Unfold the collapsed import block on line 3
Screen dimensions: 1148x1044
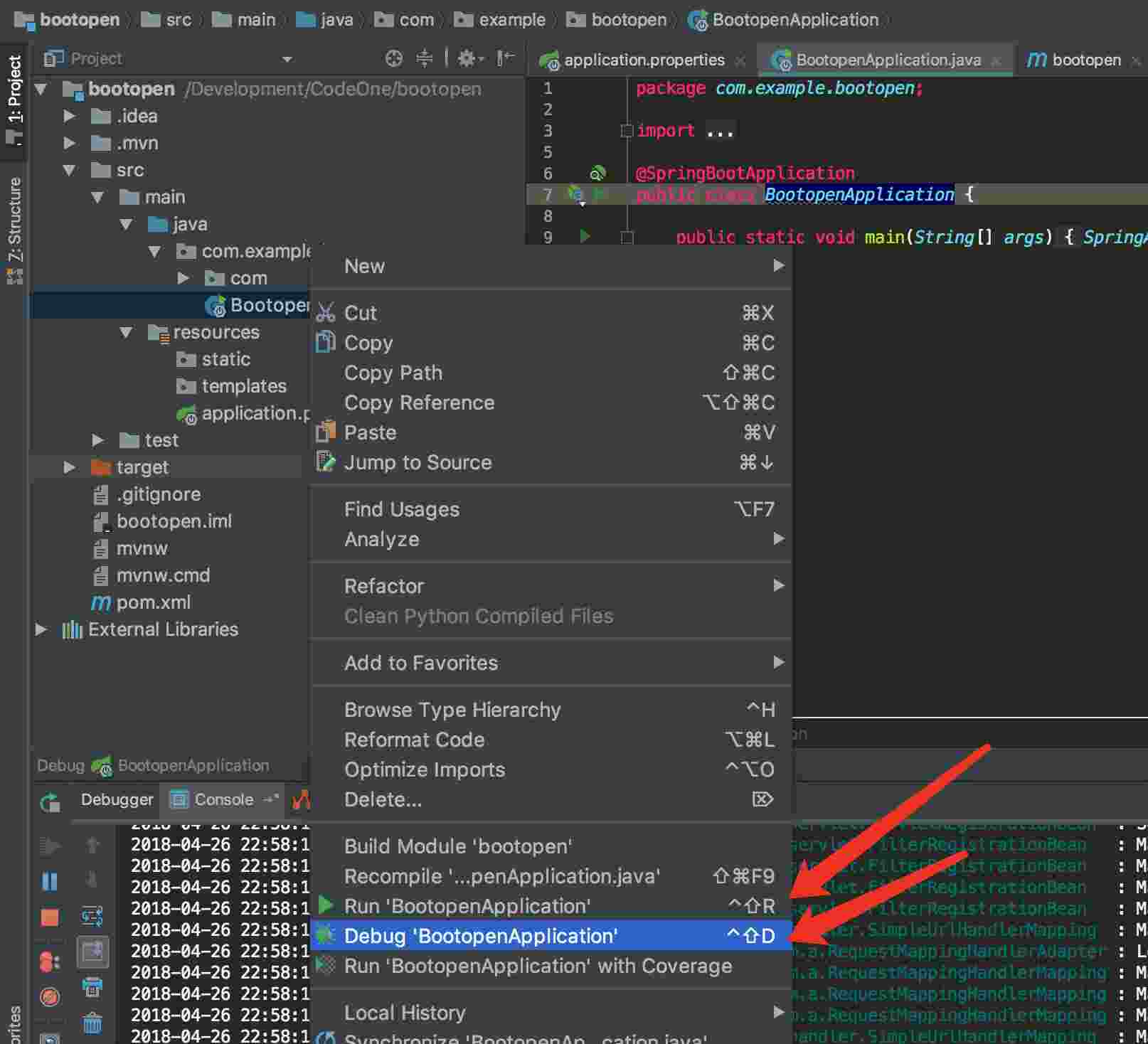pos(627,131)
